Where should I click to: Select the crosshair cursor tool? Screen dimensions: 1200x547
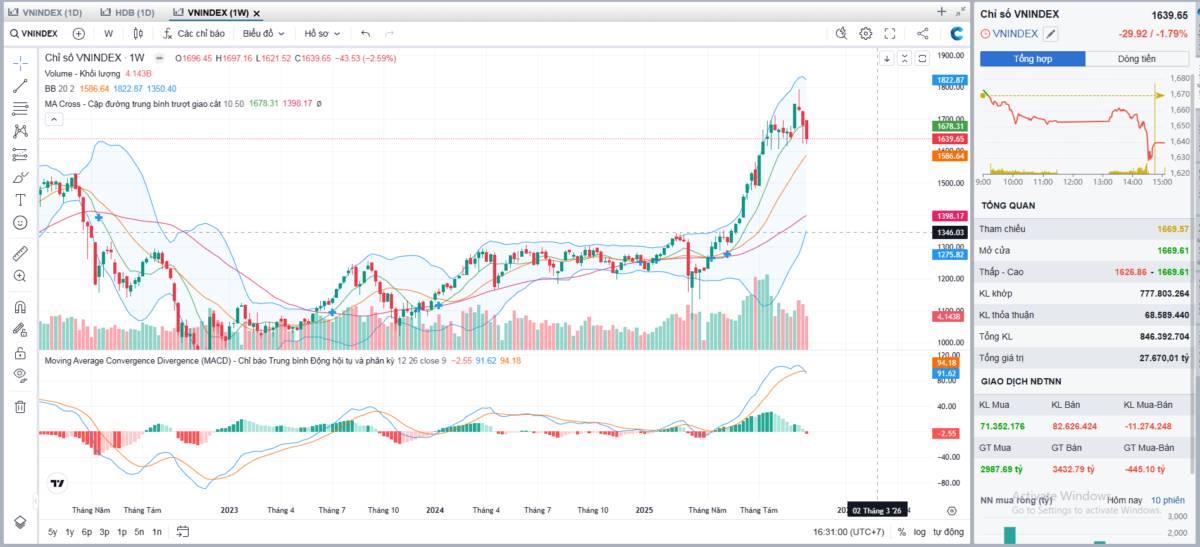coord(20,63)
